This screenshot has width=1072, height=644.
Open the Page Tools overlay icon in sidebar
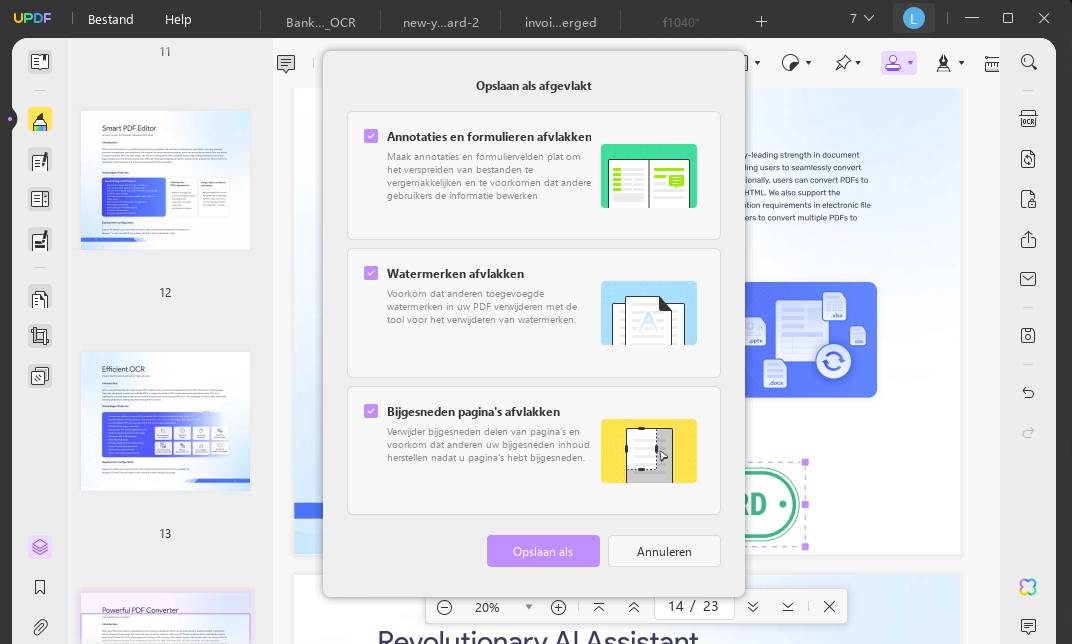[x=40, y=376]
